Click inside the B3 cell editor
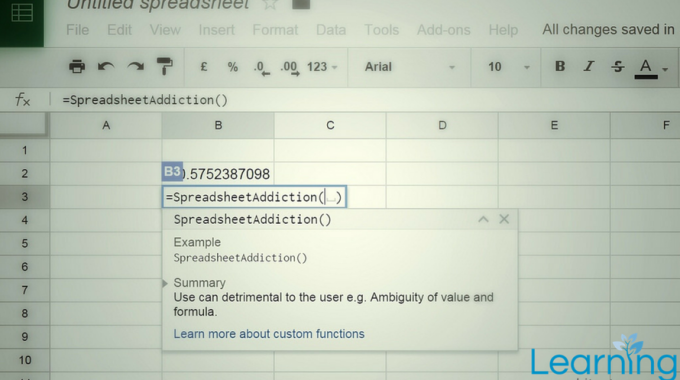Screen dimensions: 680x380 point(254,197)
